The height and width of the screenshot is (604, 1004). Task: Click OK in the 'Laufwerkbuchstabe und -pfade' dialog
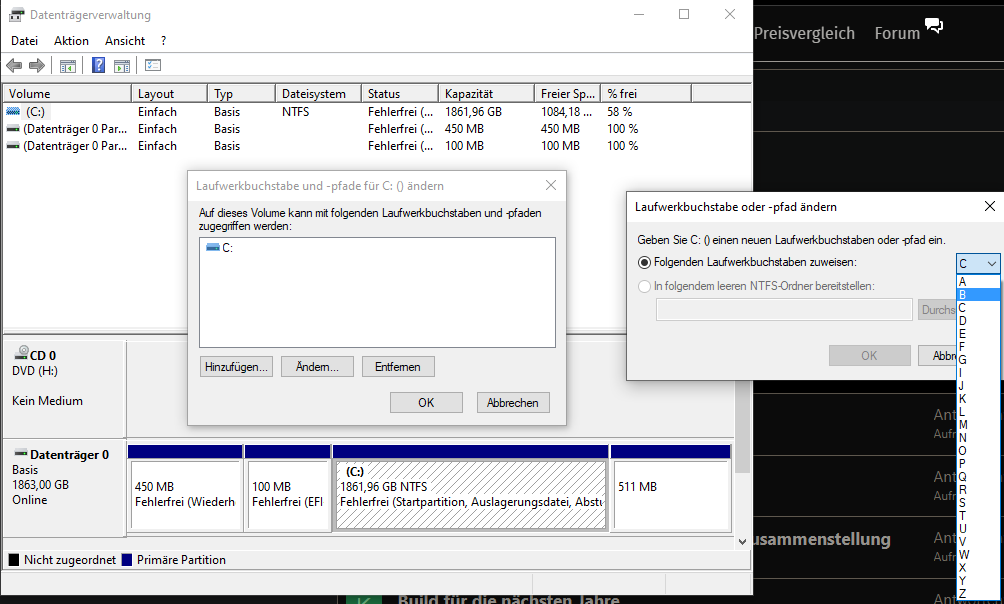426,403
